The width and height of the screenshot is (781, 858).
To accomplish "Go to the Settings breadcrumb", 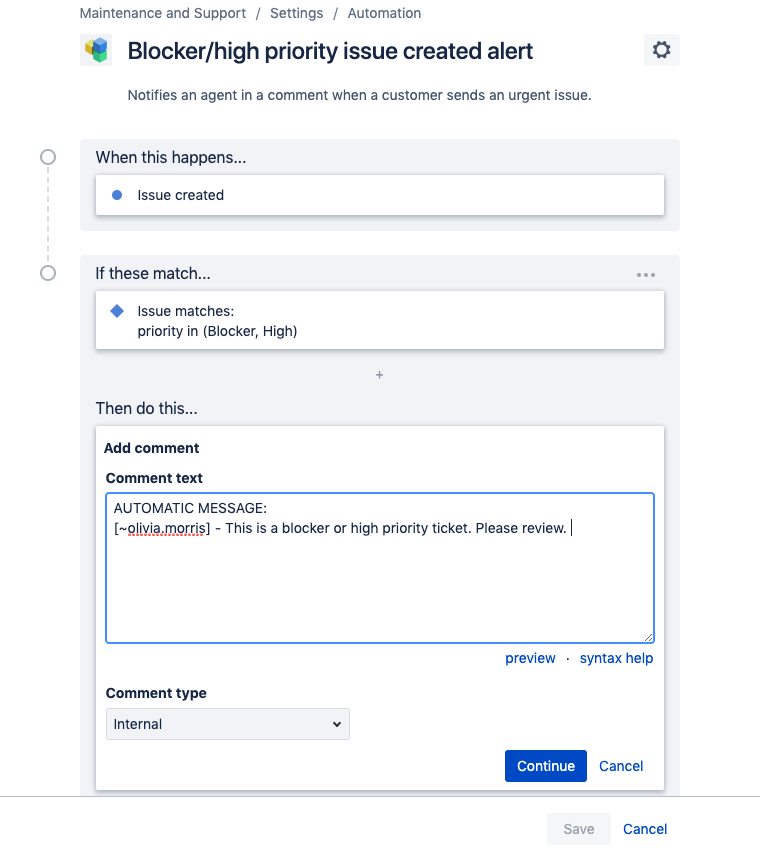I will click(x=296, y=13).
